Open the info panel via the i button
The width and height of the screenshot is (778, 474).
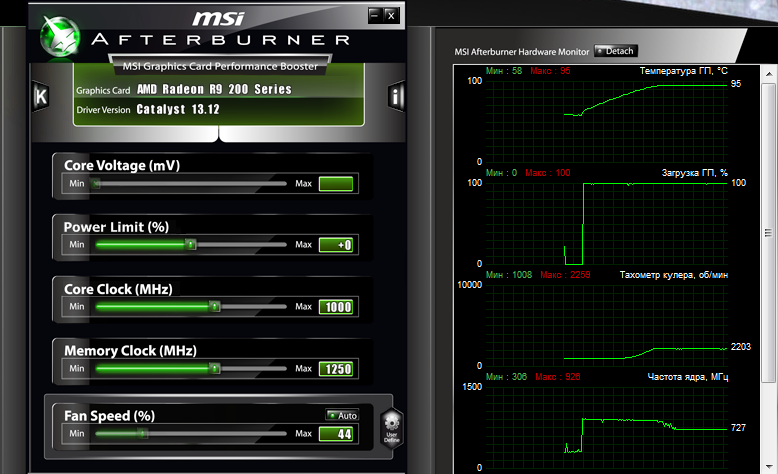pyautogui.click(x=395, y=96)
